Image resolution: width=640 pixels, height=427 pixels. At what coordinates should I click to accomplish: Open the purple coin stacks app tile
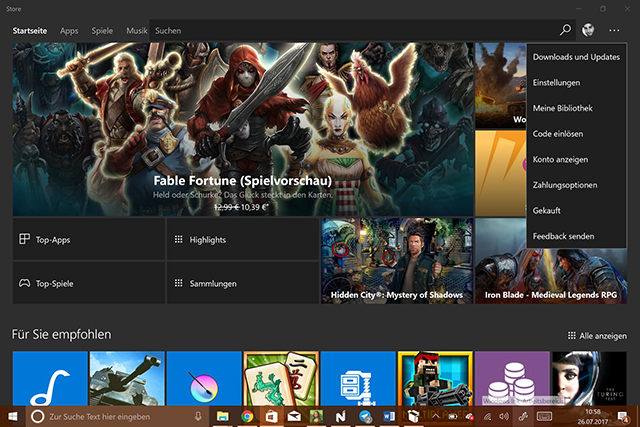pyautogui.click(x=512, y=378)
